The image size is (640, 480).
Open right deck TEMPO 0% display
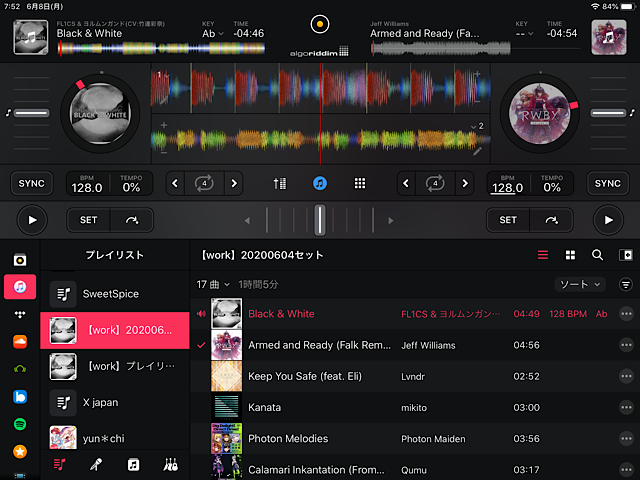click(x=552, y=184)
